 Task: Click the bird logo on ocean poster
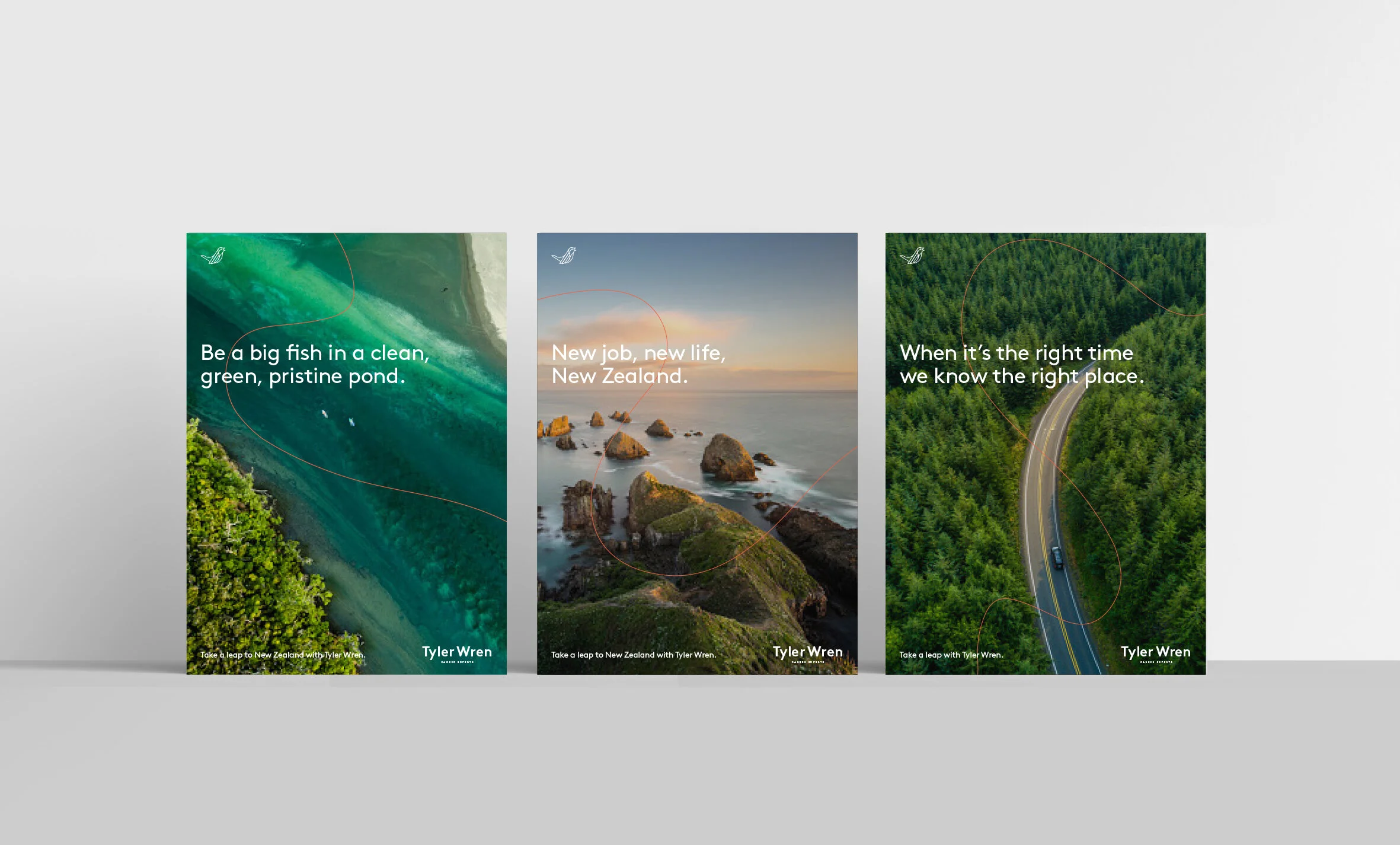point(213,256)
